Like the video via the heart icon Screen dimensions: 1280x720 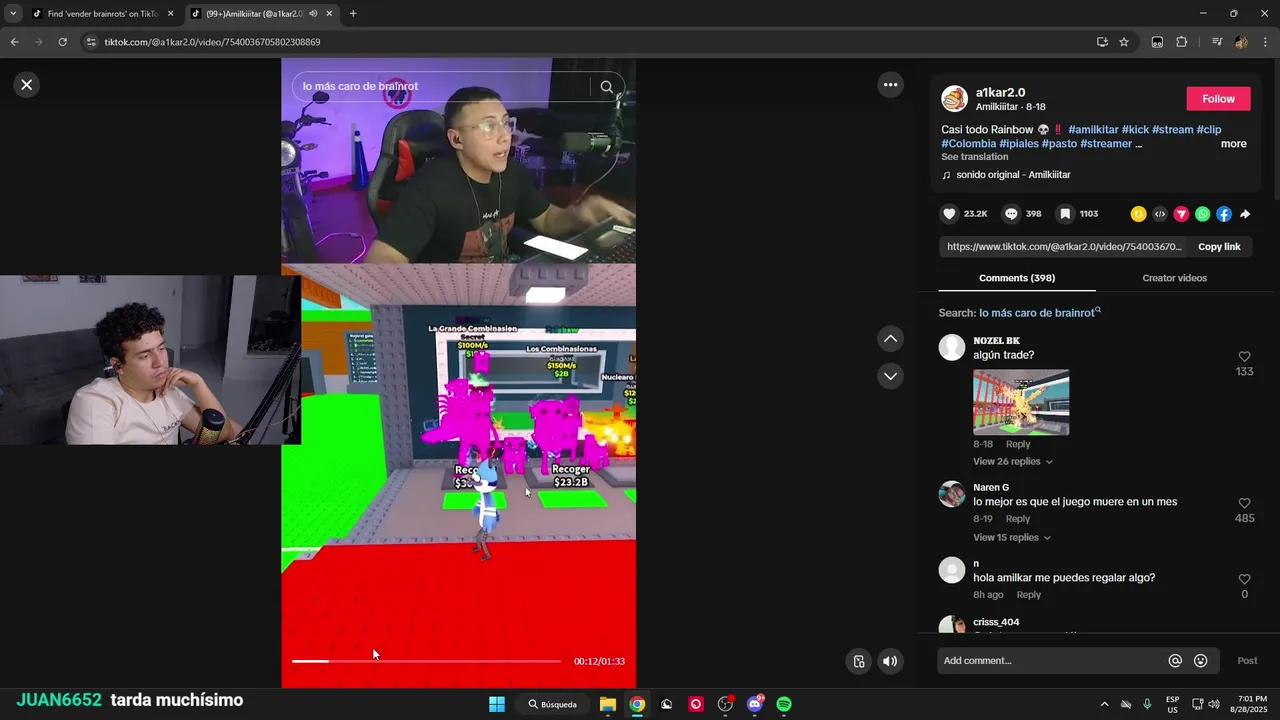click(949, 214)
